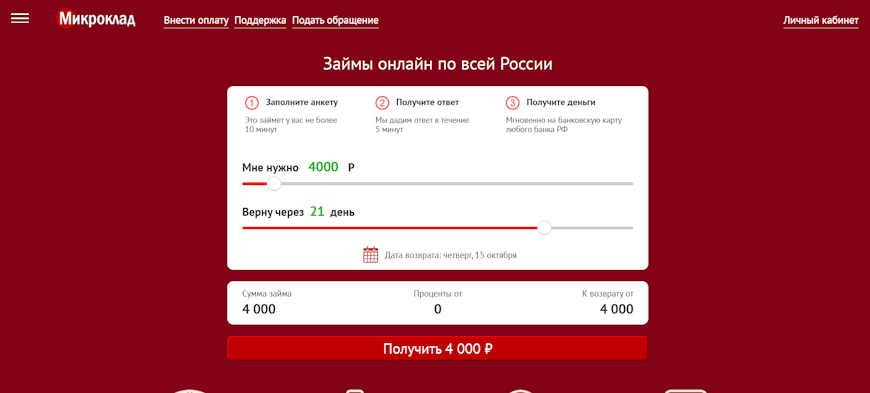Open the hamburger menu
Viewport: 870px width, 393px height.
(x=20, y=18)
